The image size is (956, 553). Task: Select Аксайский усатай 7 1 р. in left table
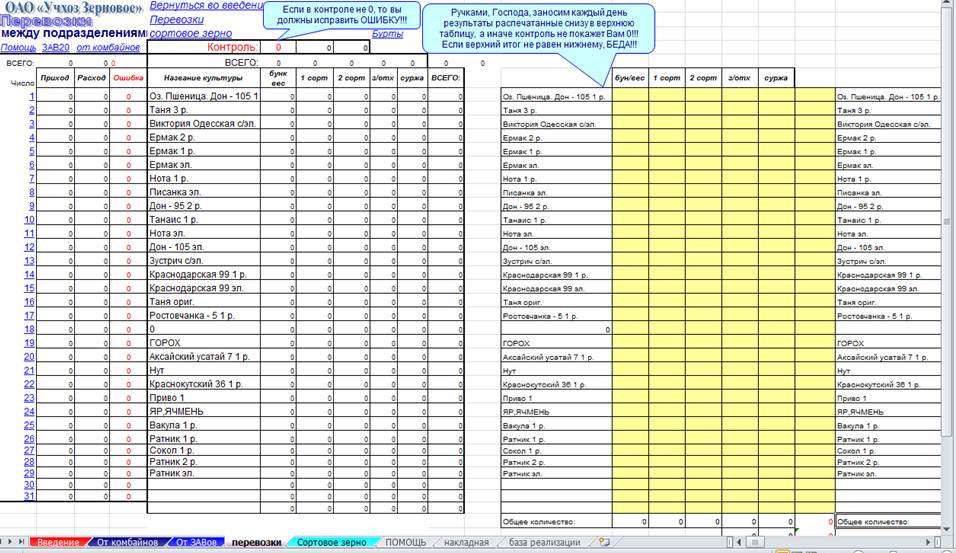click(x=204, y=356)
